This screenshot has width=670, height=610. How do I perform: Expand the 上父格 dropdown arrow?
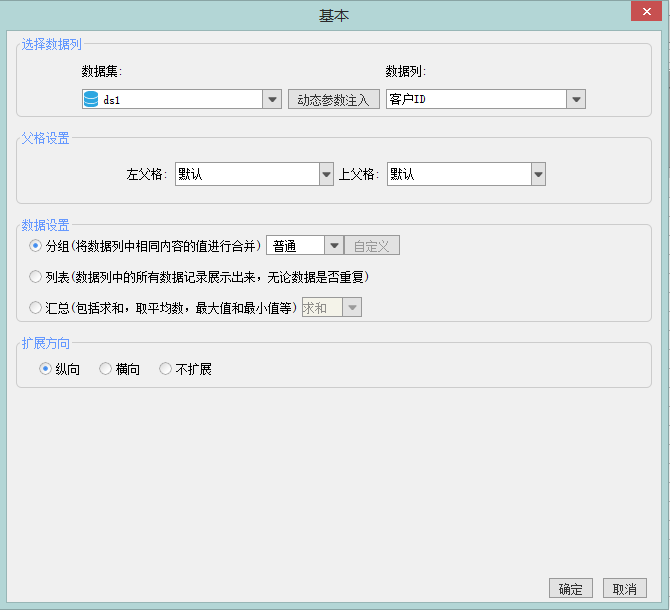pos(538,174)
